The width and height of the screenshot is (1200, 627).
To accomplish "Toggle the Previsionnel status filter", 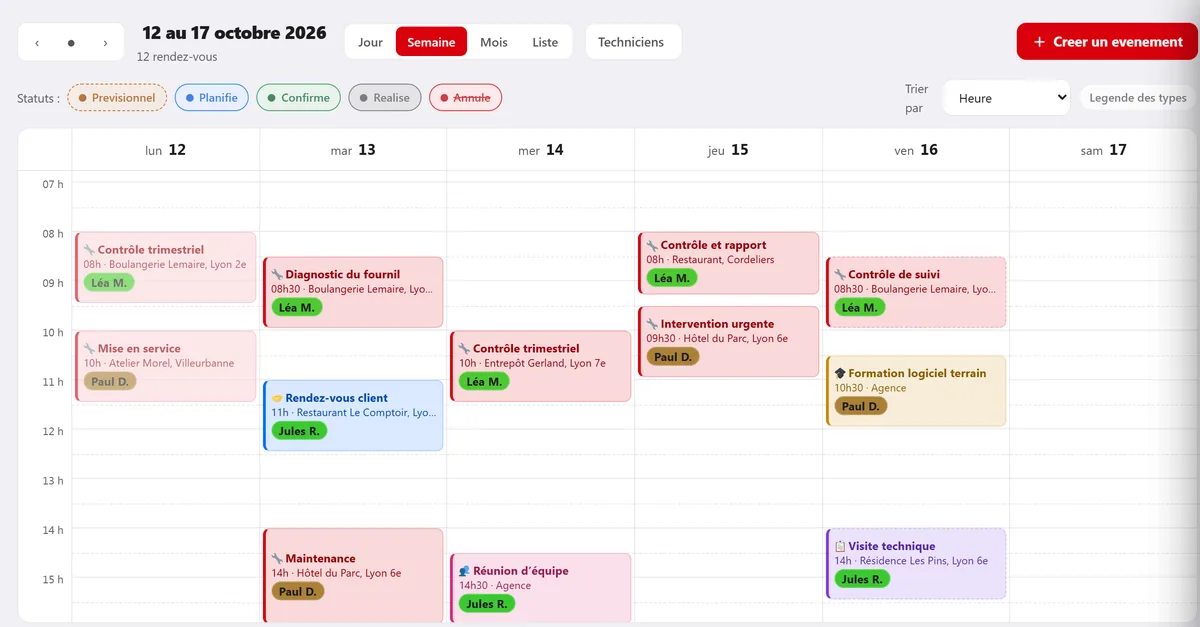I will [x=116, y=98].
